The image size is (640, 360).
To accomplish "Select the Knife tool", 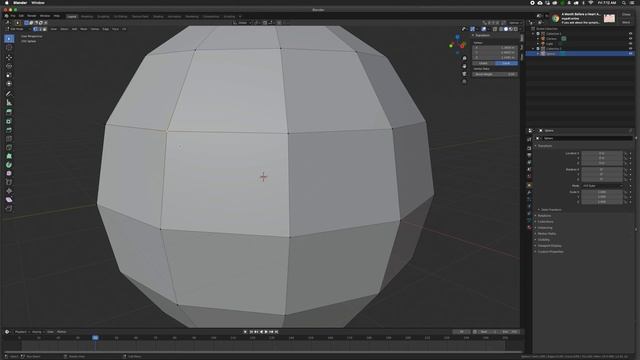I will coord(9,147).
